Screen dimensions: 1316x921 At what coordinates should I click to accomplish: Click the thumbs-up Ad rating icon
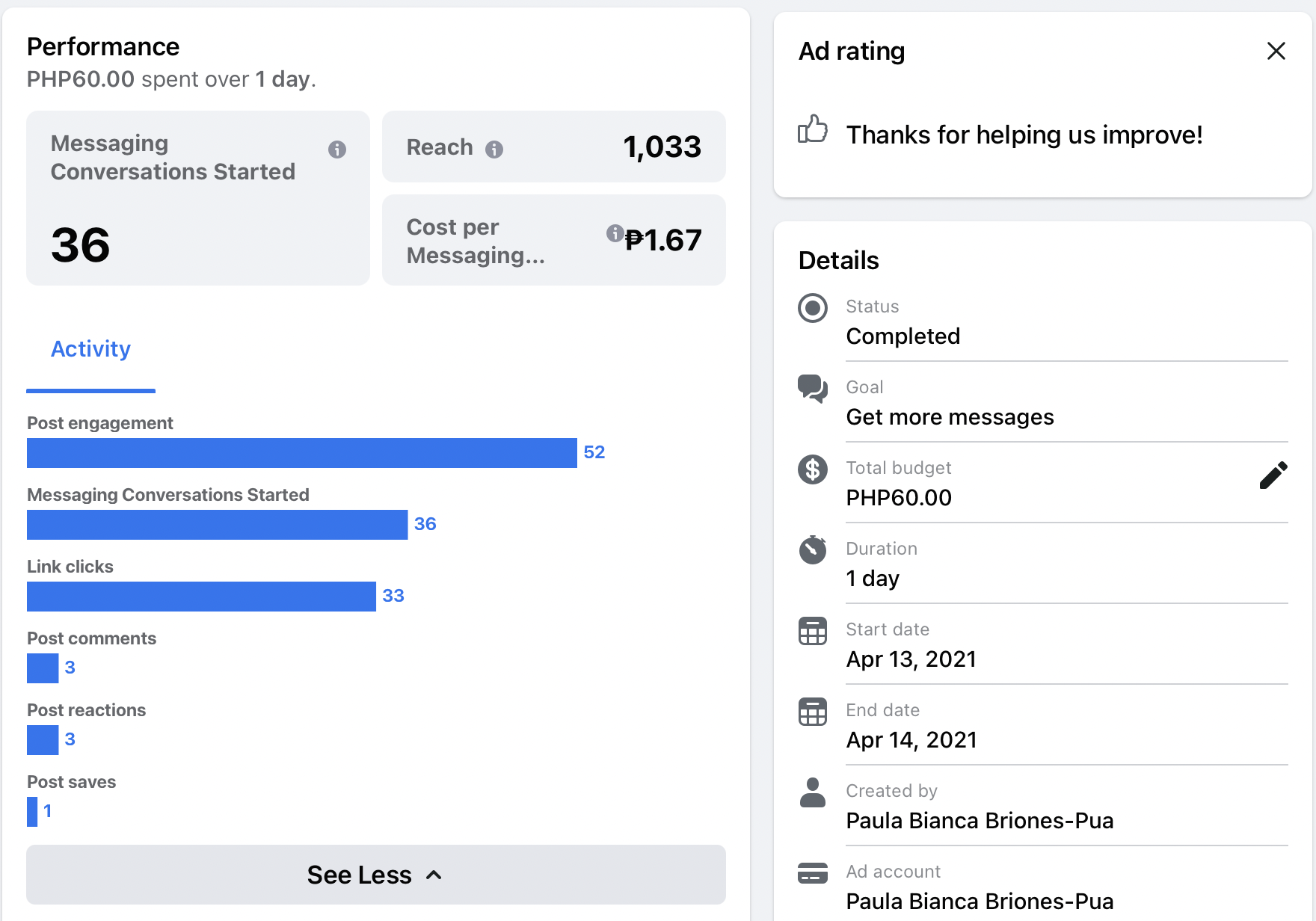[813, 129]
